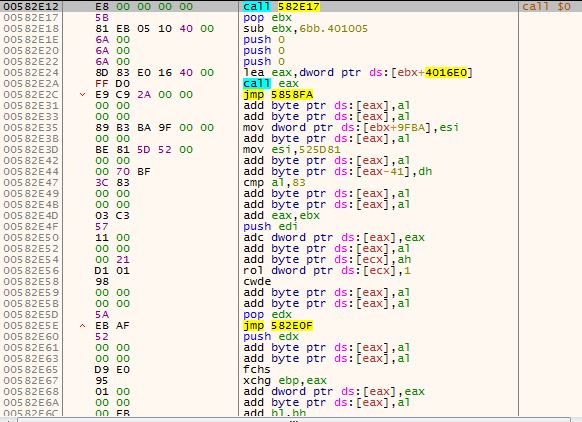Select the 'xchg ebp,eax' instruction
The width and height of the screenshot is (582, 422).
coord(285,380)
